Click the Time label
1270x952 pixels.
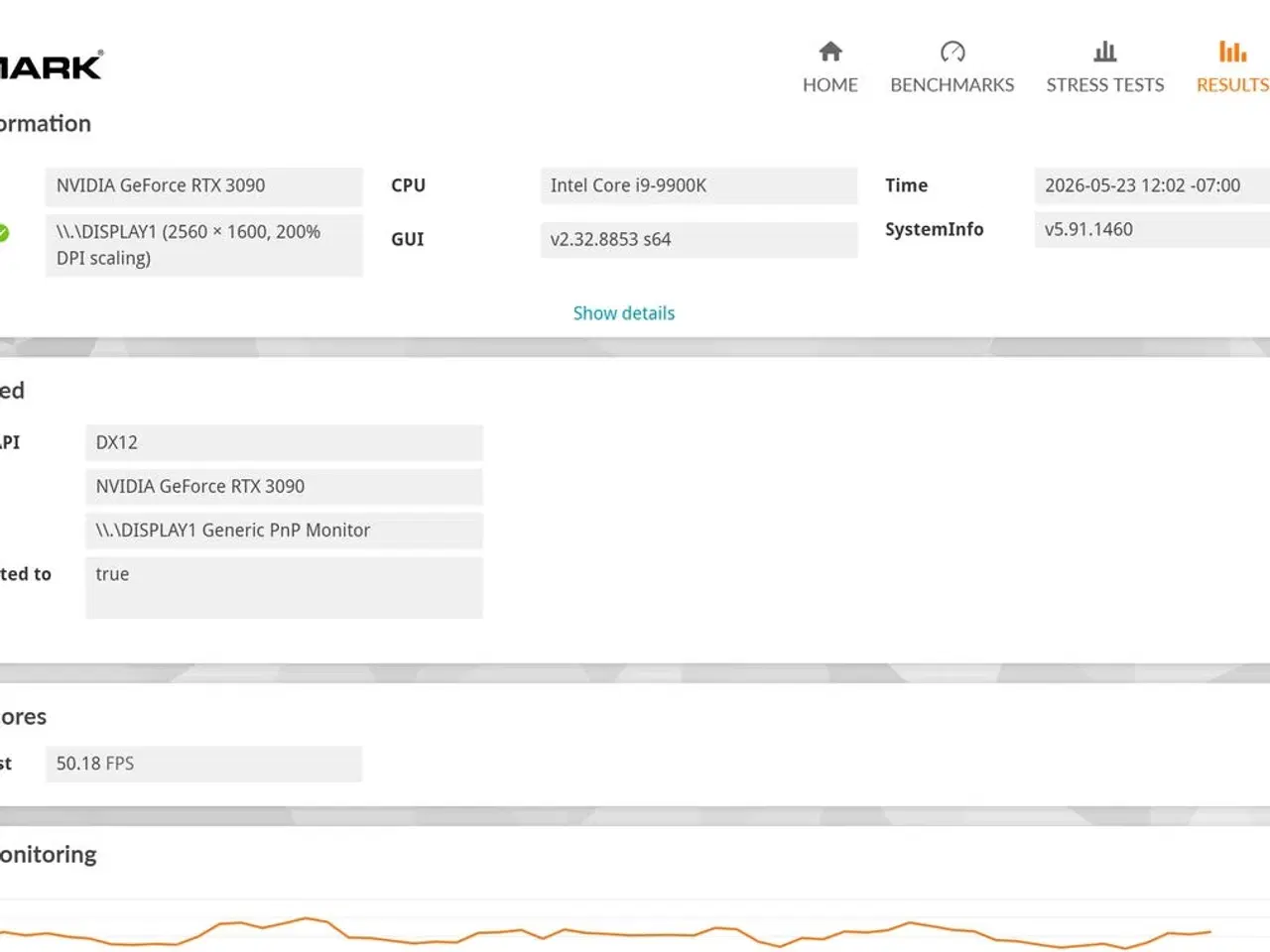(906, 185)
